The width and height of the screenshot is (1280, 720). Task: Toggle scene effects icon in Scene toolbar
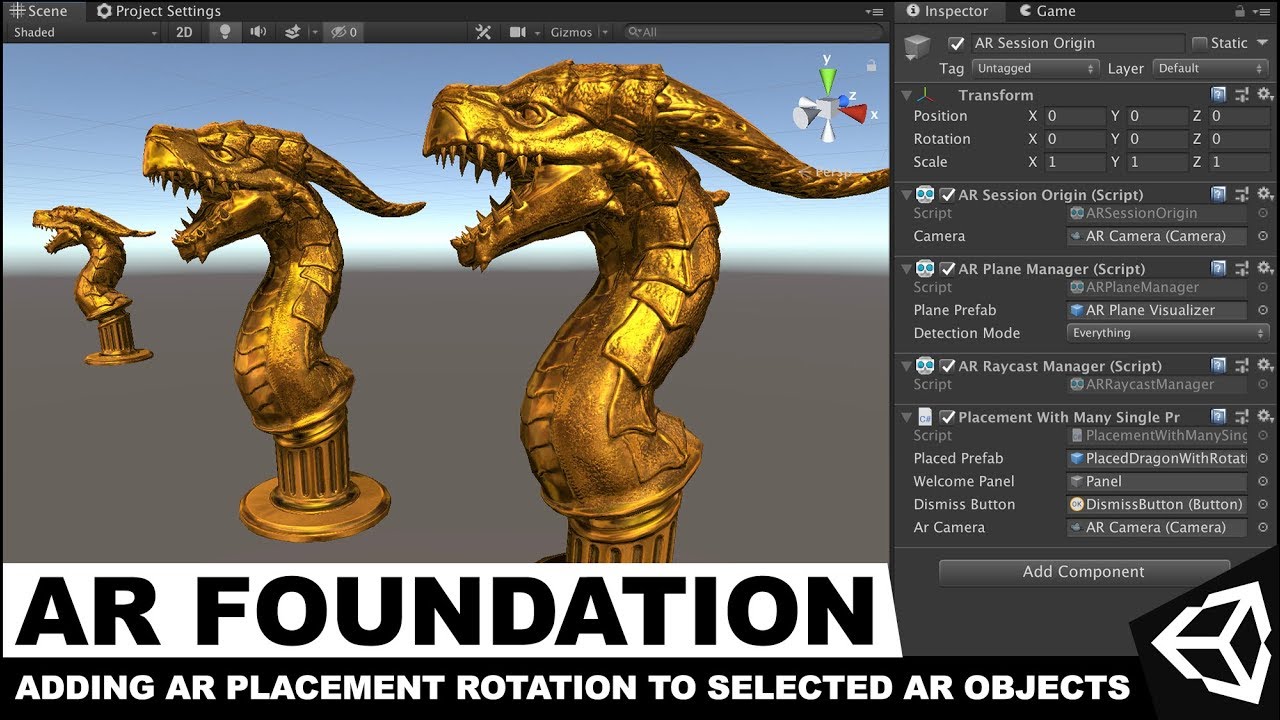pos(292,32)
